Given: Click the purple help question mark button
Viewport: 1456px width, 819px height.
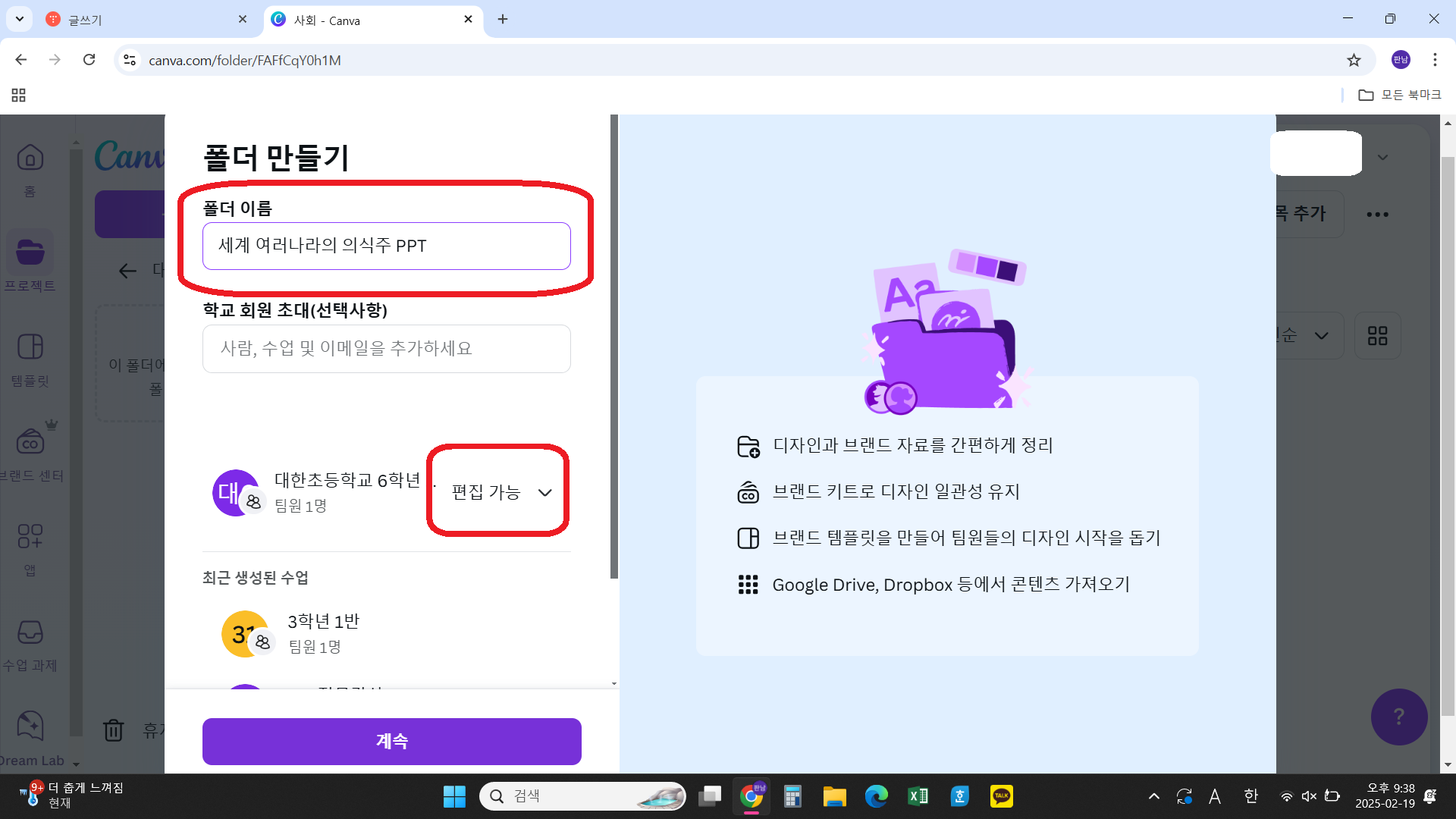Looking at the screenshot, I should click(x=1399, y=717).
